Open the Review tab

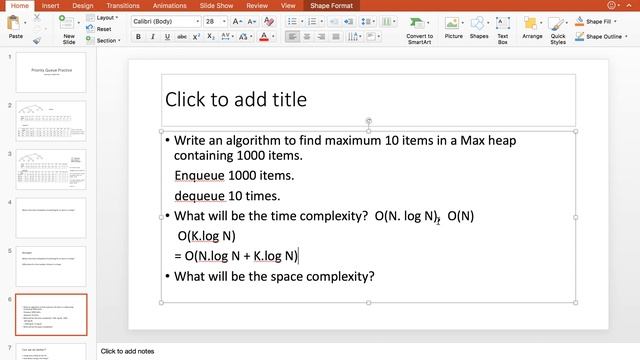(257, 6)
